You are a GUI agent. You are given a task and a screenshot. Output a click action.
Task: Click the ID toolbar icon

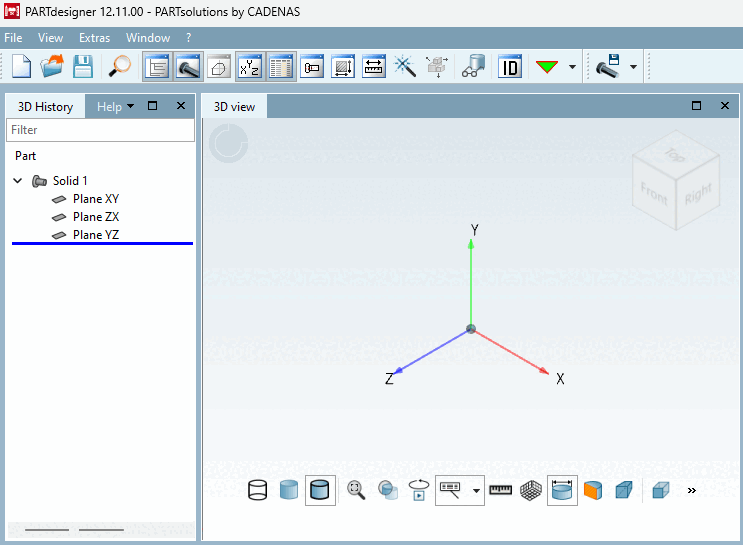510,67
